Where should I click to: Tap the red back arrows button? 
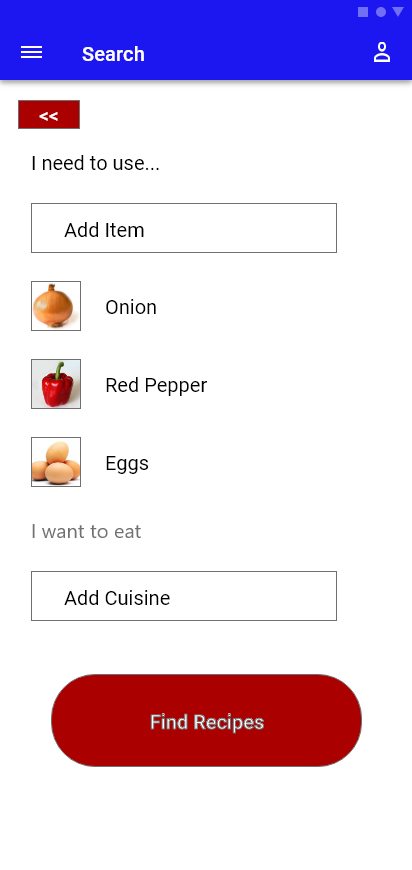(x=49, y=115)
